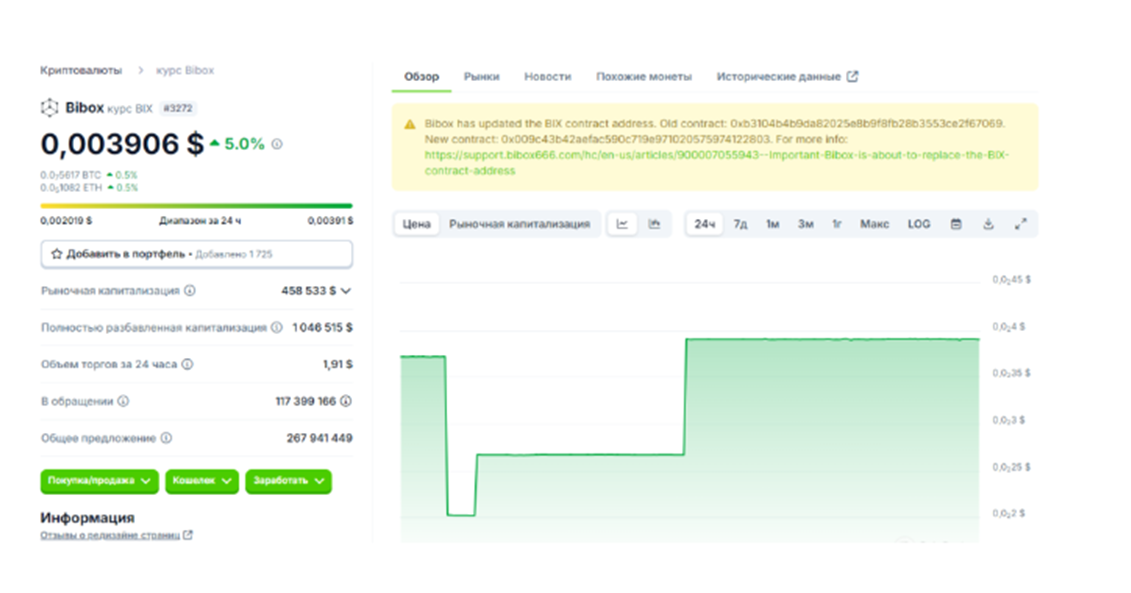Click info icon next to 5.0% change
Screen dimensions: 1131x593
click(277, 144)
